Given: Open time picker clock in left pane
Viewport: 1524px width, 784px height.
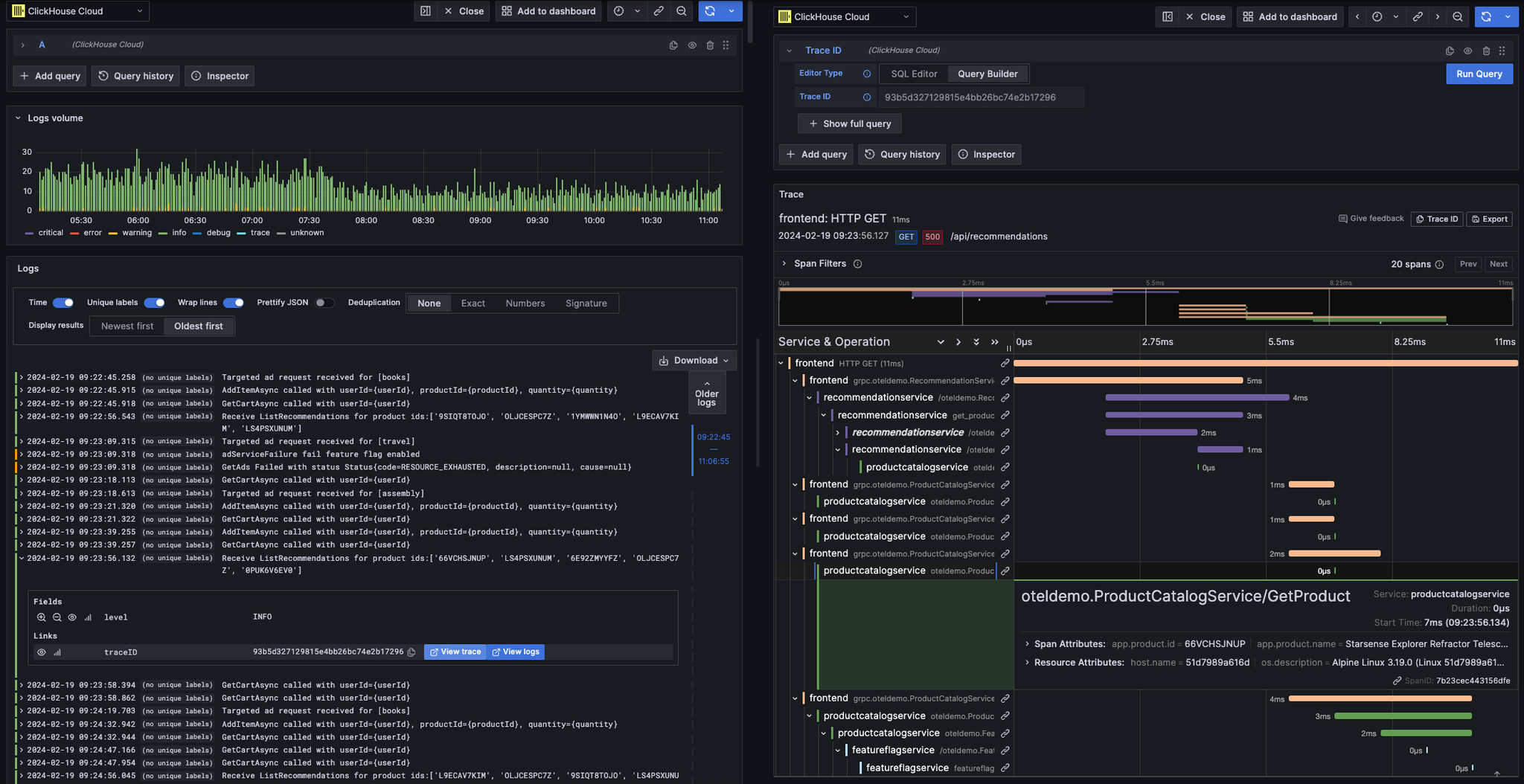Looking at the screenshot, I should [619, 11].
